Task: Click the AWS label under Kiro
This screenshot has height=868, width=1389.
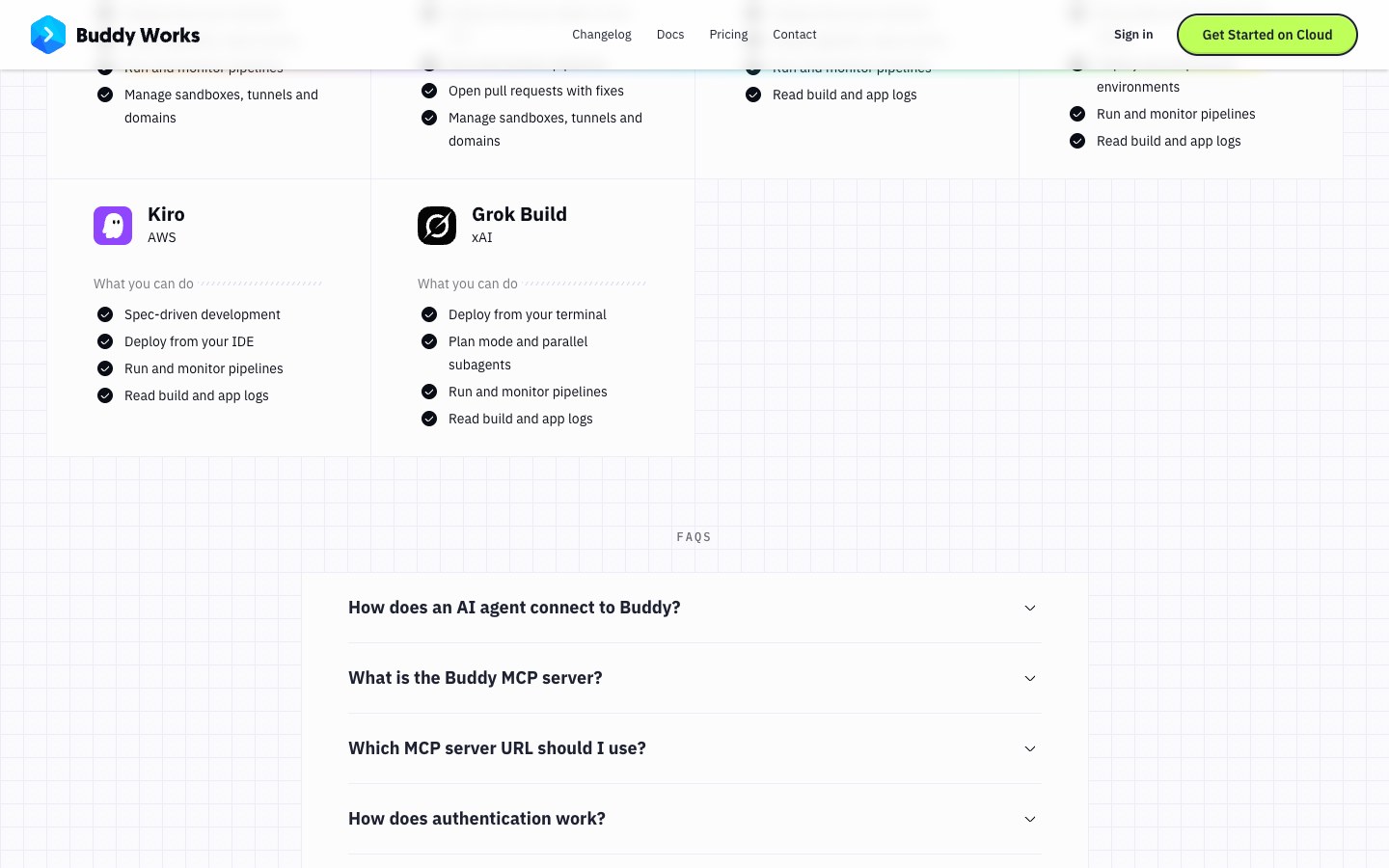Action: click(x=162, y=237)
